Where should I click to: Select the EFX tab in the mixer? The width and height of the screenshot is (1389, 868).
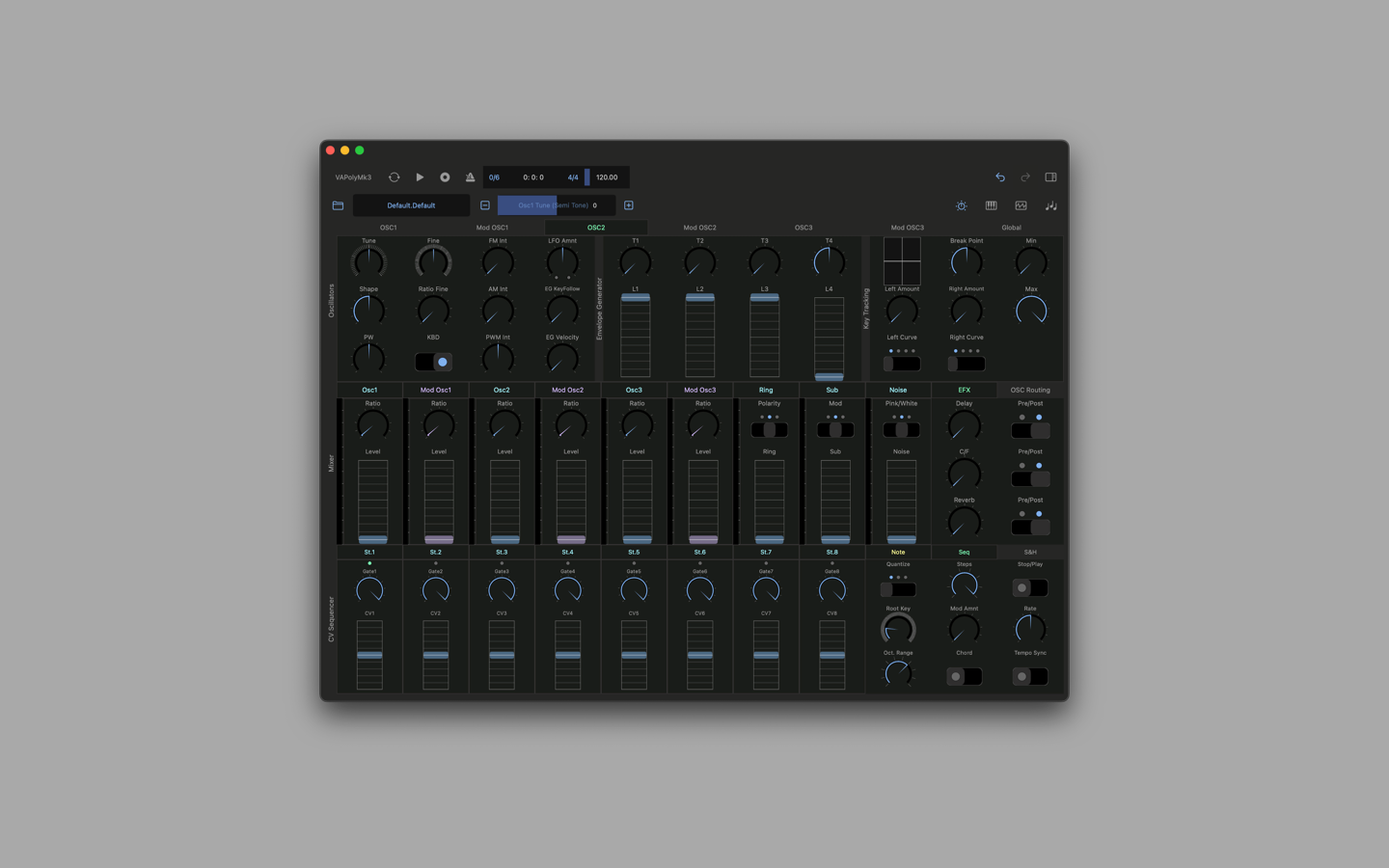coord(965,390)
